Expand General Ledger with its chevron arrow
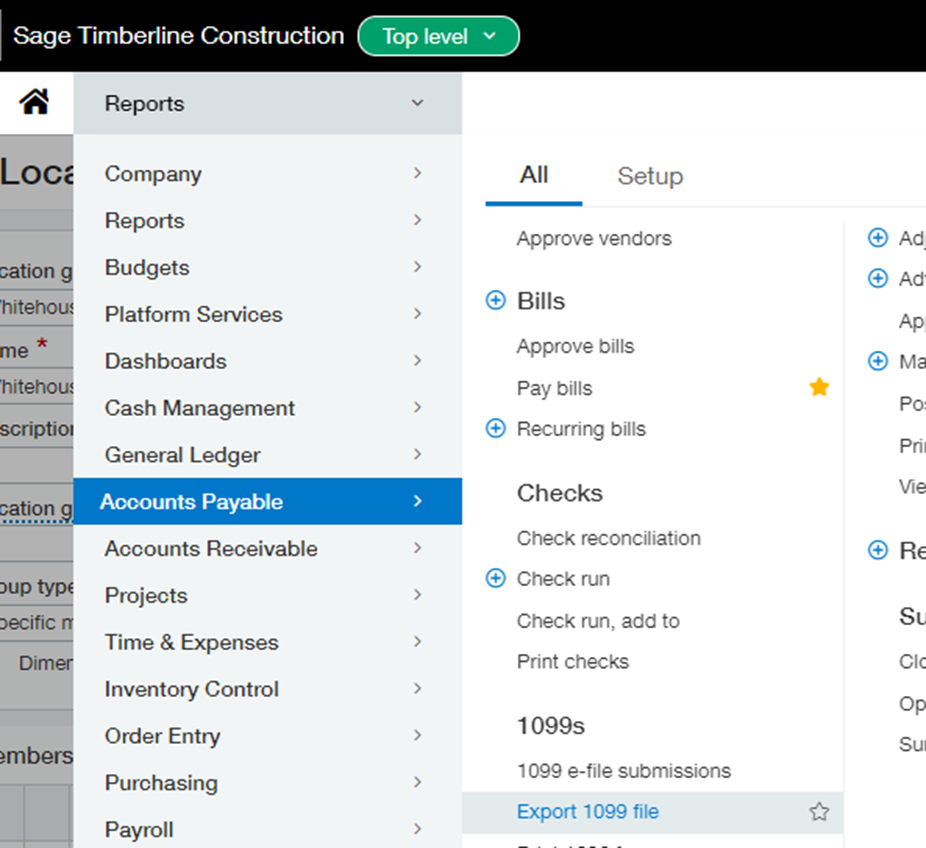 click(418, 454)
